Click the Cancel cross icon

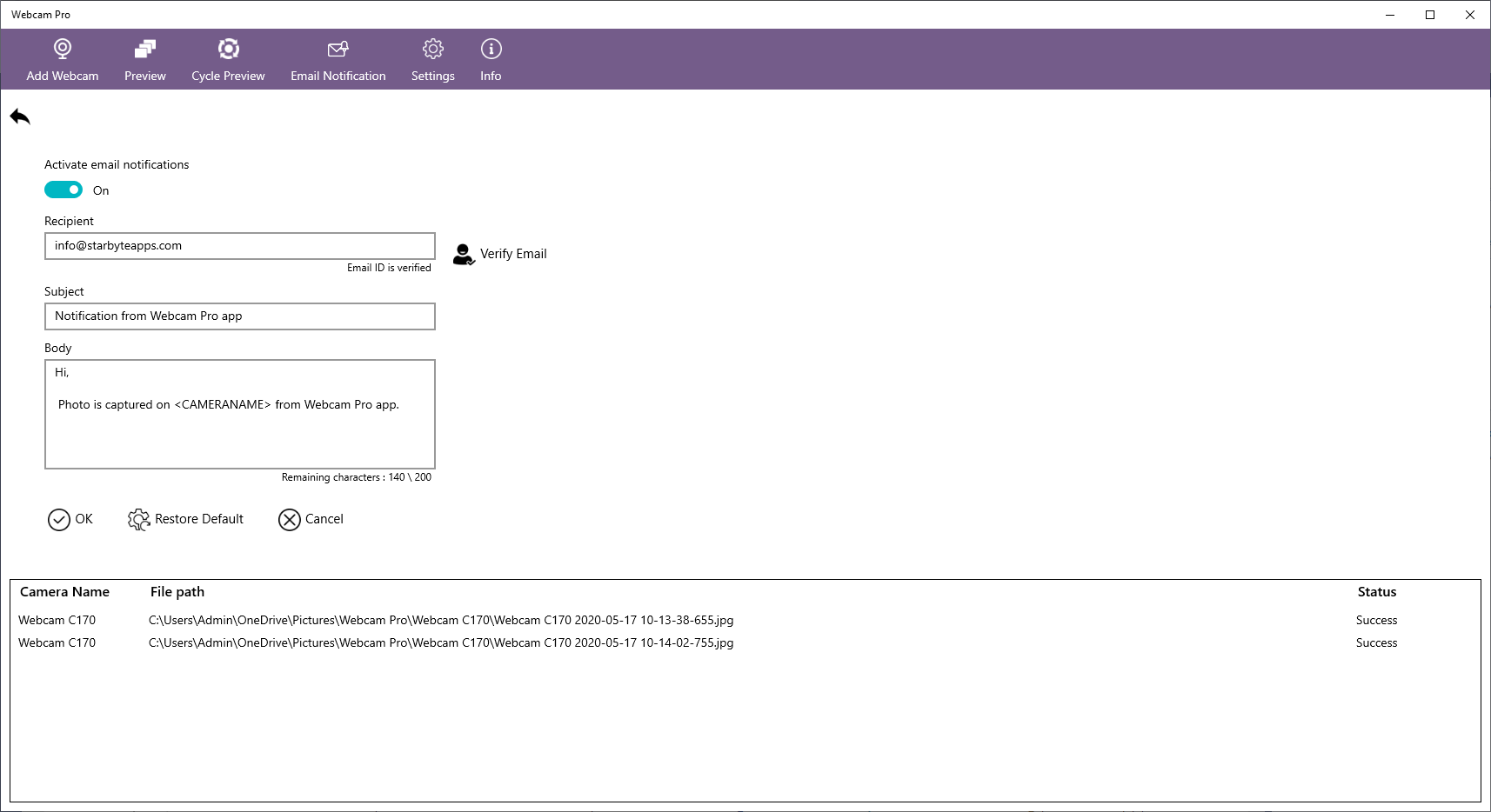[291, 519]
